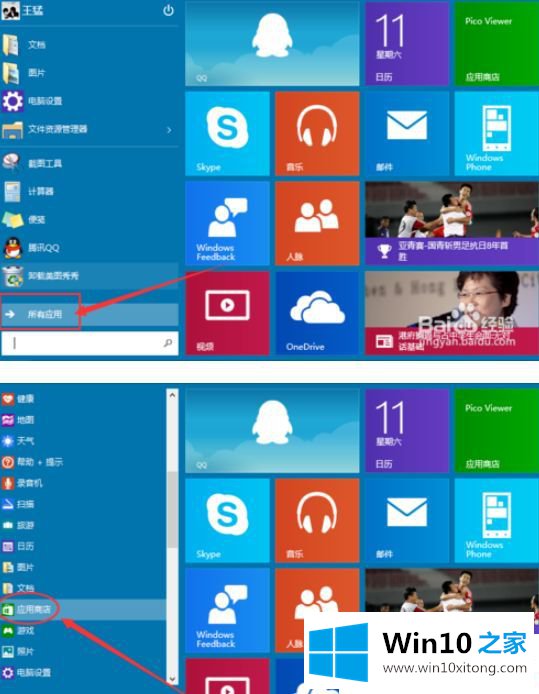Open the wide QQ tile in the top screenshot

pos(272,43)
